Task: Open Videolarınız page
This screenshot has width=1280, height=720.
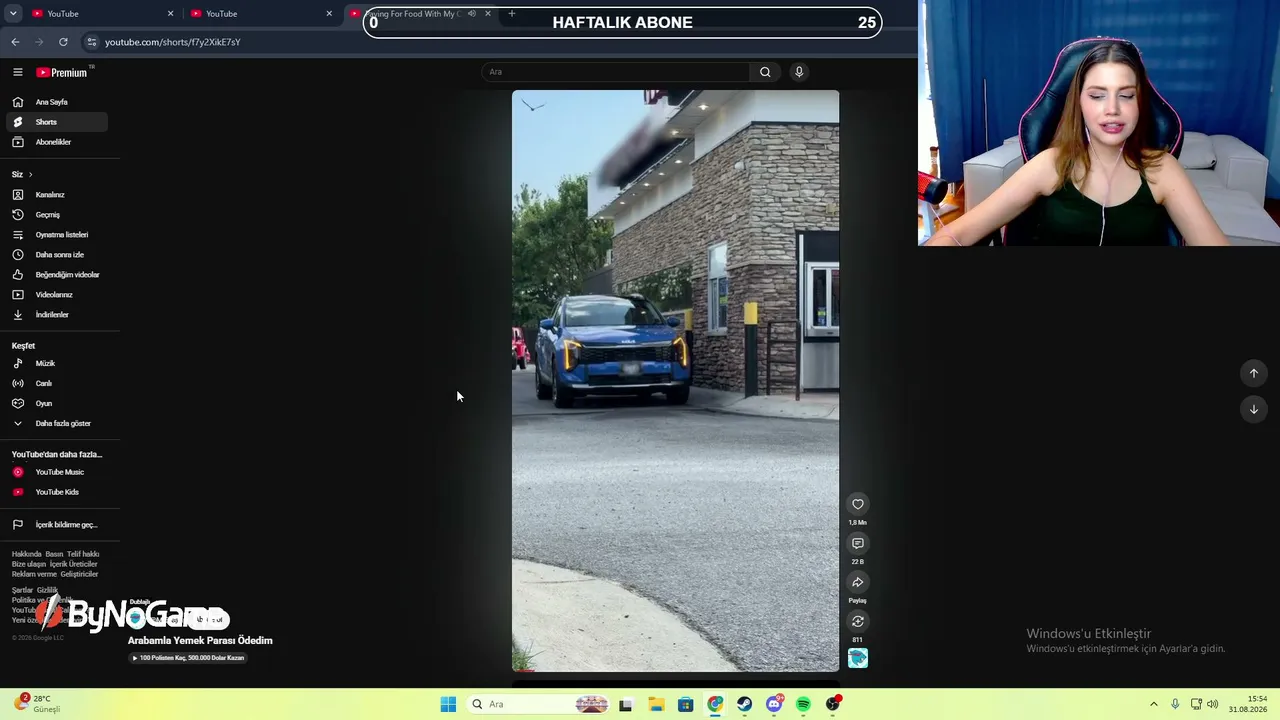Action: [56, 295]
